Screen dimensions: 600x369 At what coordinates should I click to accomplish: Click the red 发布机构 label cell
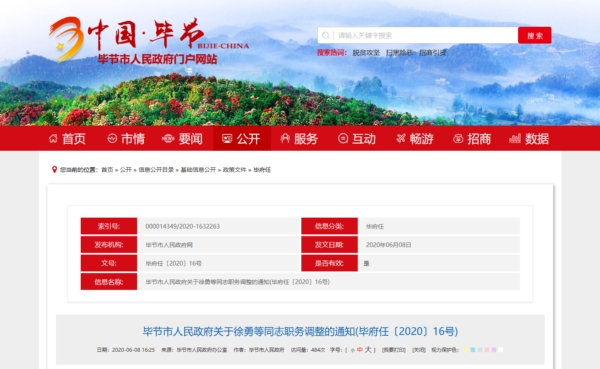pyautogui.click(x=109, y=245)
